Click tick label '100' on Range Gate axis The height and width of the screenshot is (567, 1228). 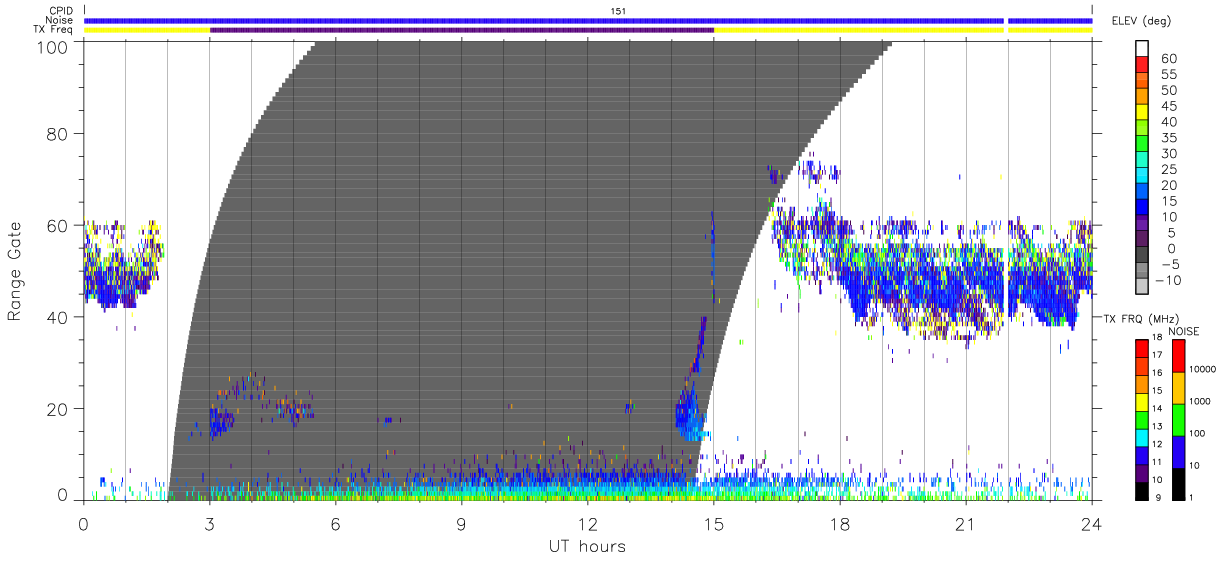(52, 47)
